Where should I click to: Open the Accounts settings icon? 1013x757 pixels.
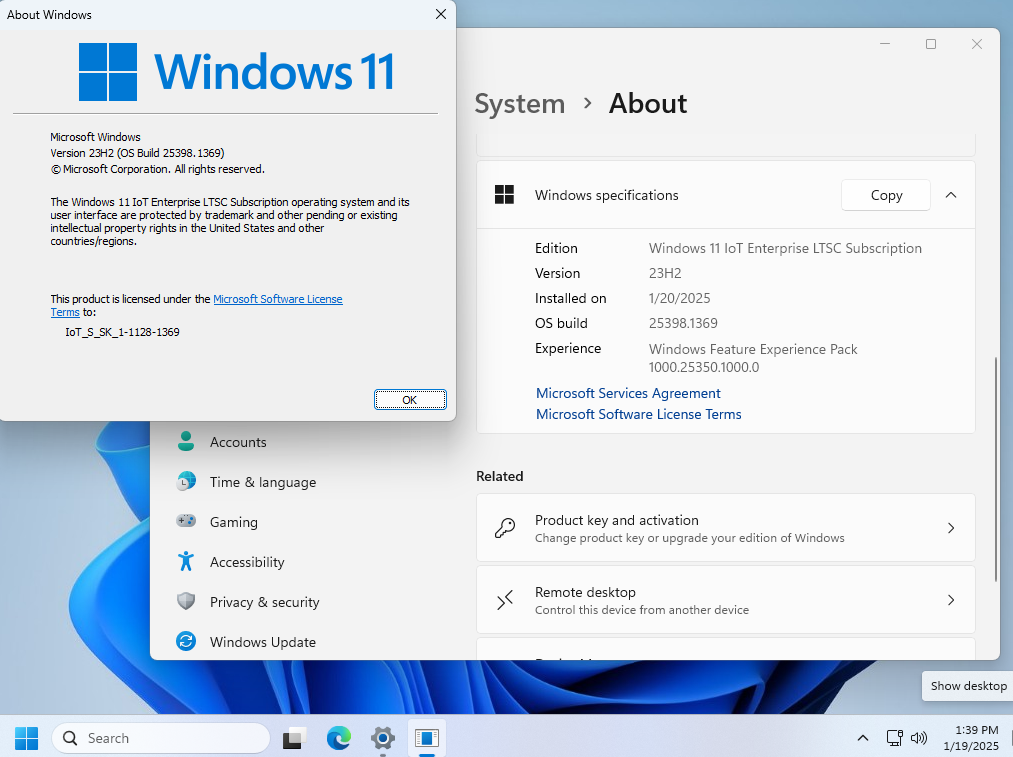point(186,441)
